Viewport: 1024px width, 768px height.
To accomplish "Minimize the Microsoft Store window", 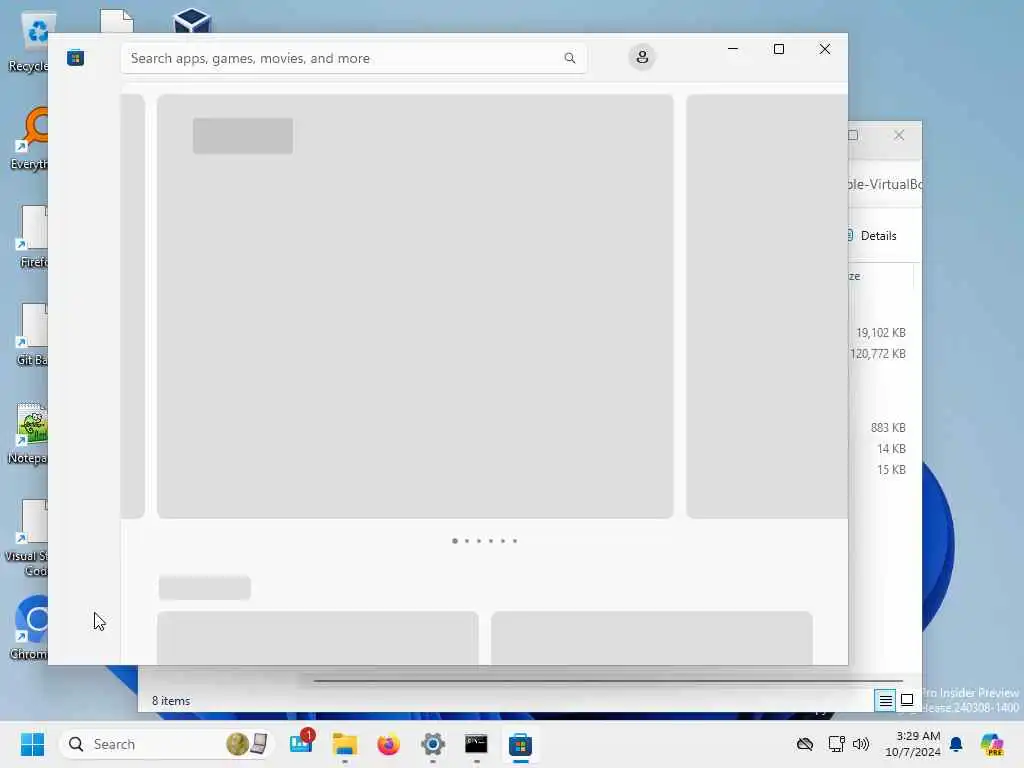I will tap(733, 49).
